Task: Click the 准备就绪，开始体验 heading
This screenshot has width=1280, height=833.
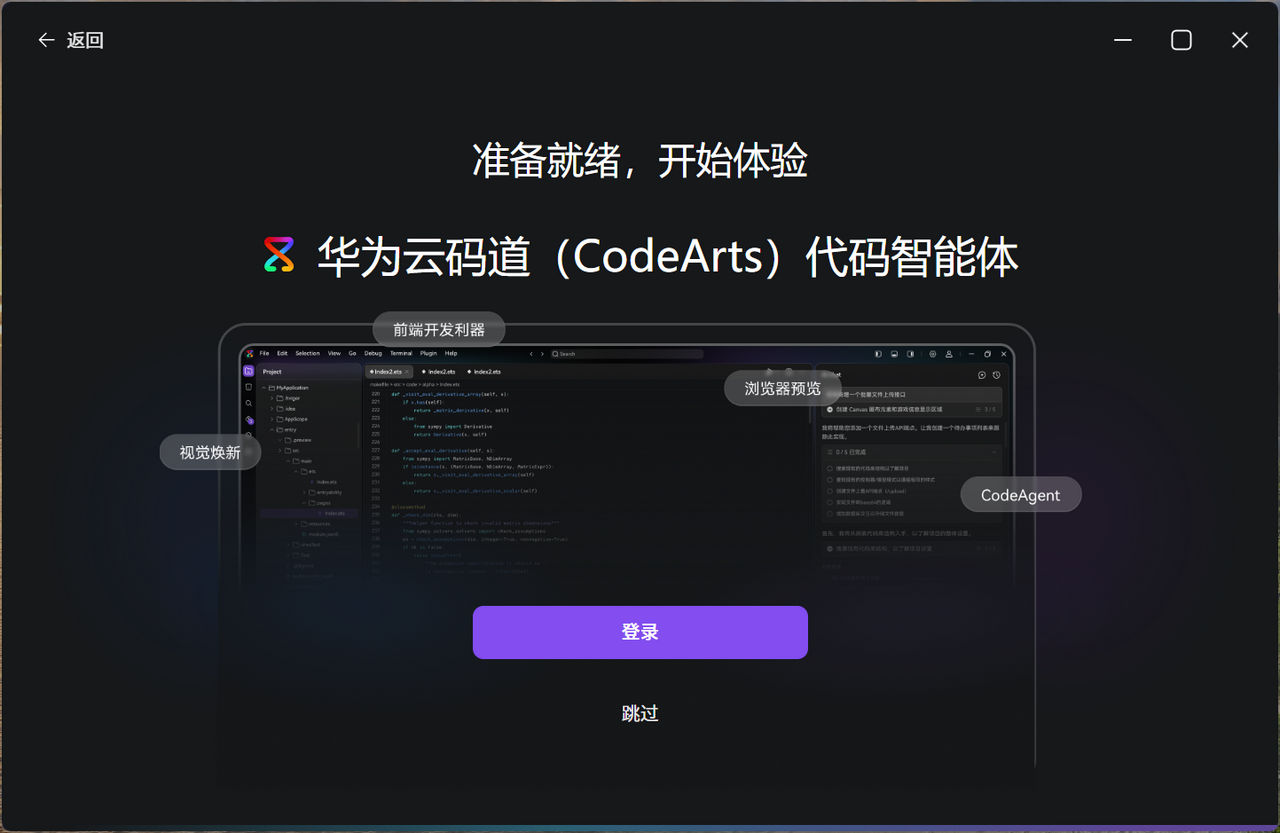Action: (x=640, y=161)
